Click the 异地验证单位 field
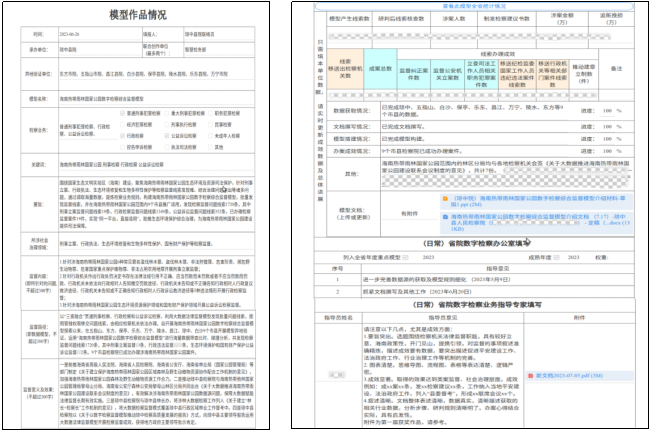This screenshot has height=430, width=652. (156, 74)
